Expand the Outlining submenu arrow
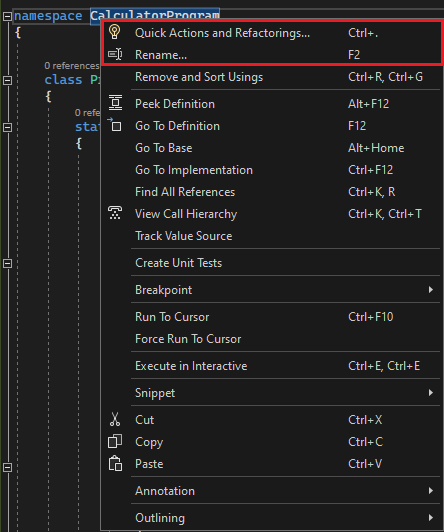444x532 pixels. click(431, 518)
